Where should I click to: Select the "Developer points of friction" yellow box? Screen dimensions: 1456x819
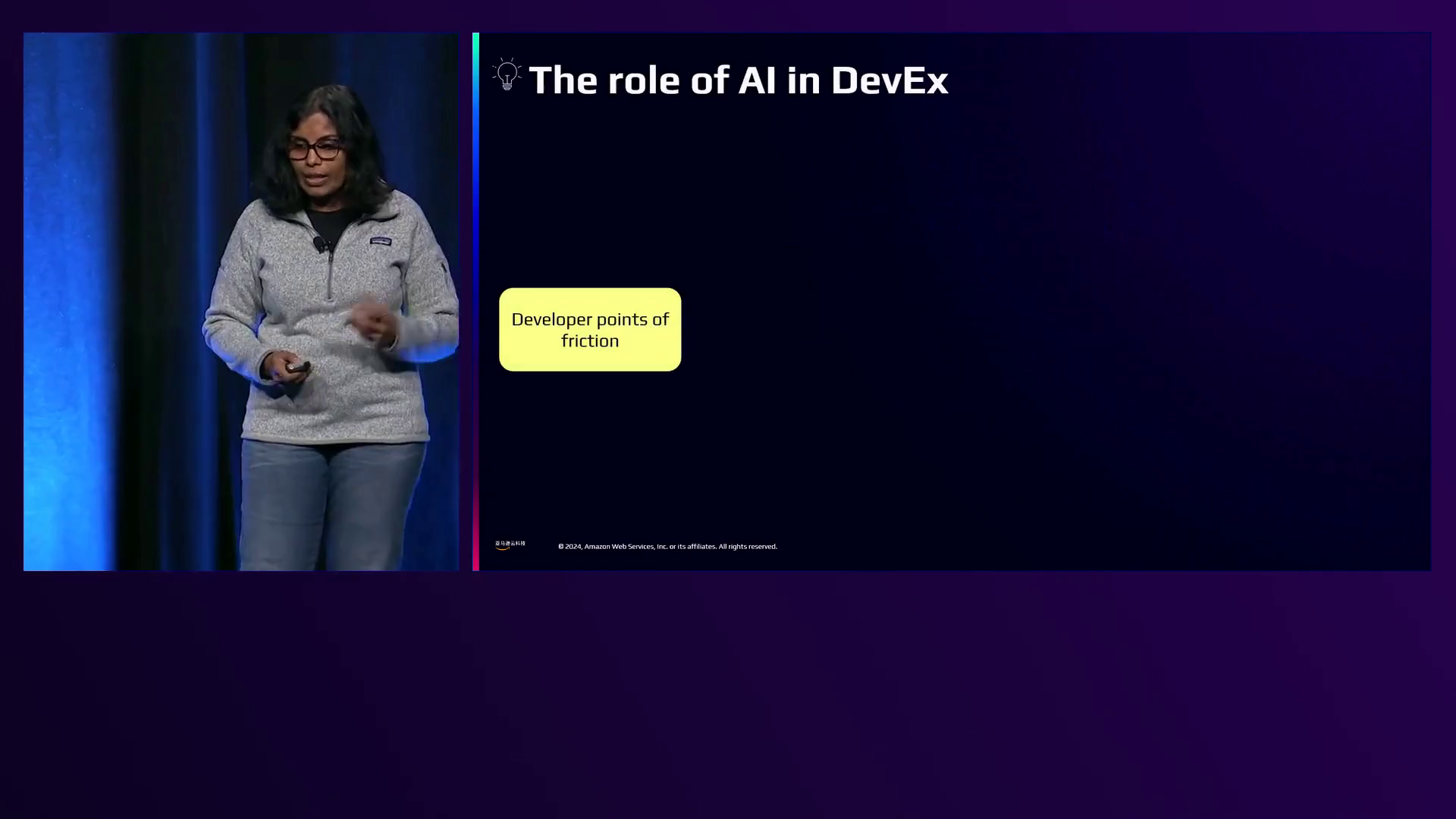click(590, 329)
